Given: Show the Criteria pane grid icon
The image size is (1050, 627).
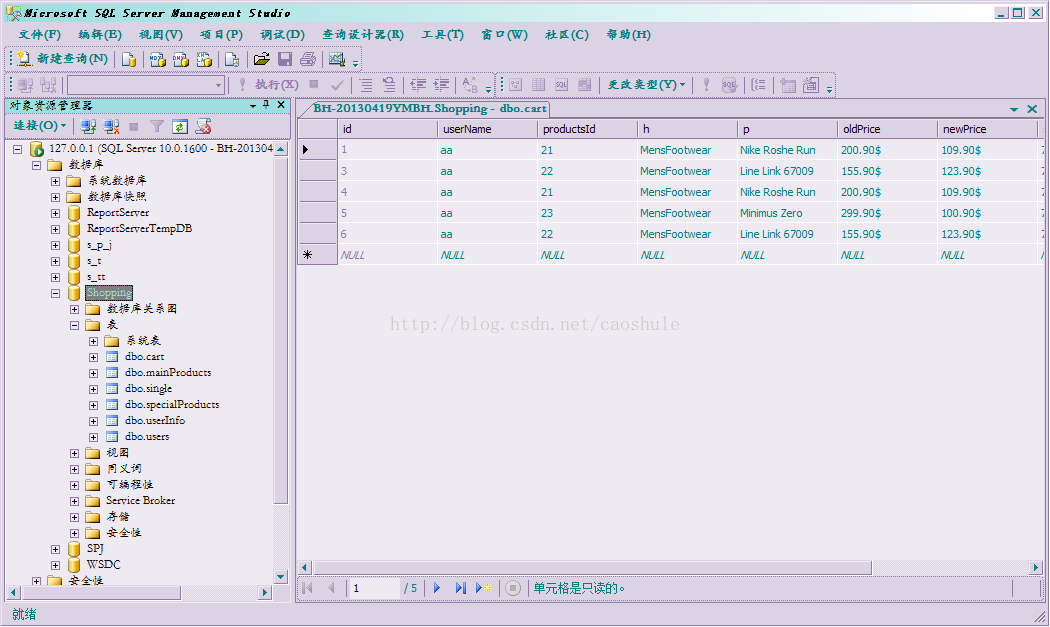Looking at the screenshot, I should point(538,85).
